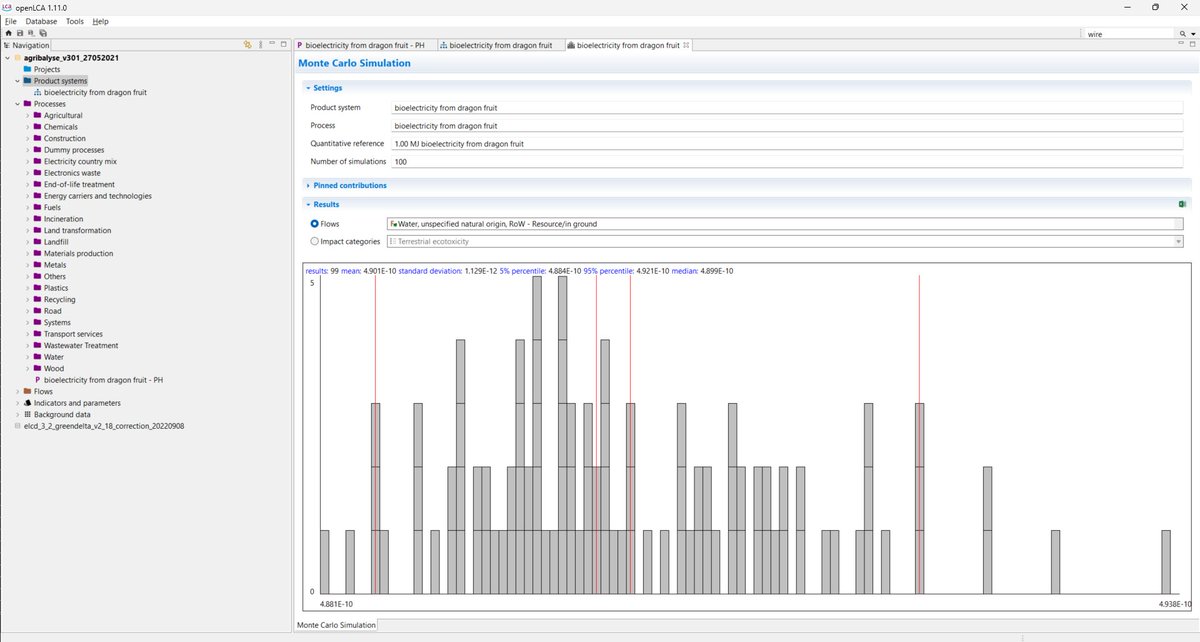Export results to Excel icon
This screenshot has width=1200, height=642.
(1183, 204)
